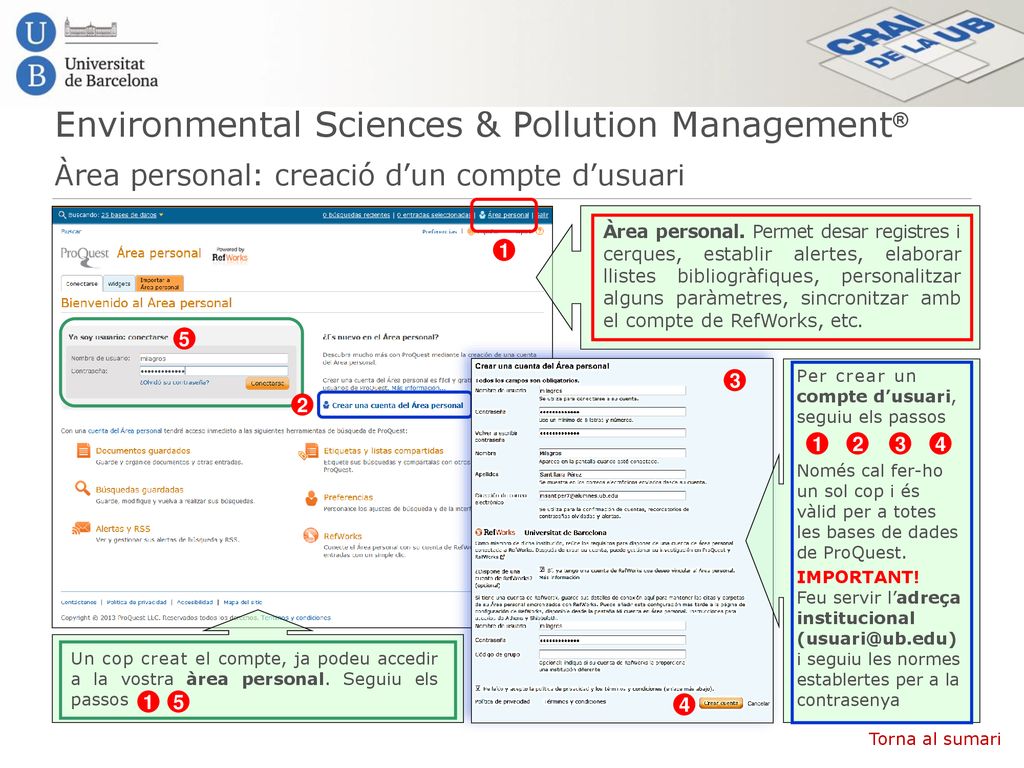
Task: Click the 'Nombre de usuario' login field
Action: tap(214, 359)
